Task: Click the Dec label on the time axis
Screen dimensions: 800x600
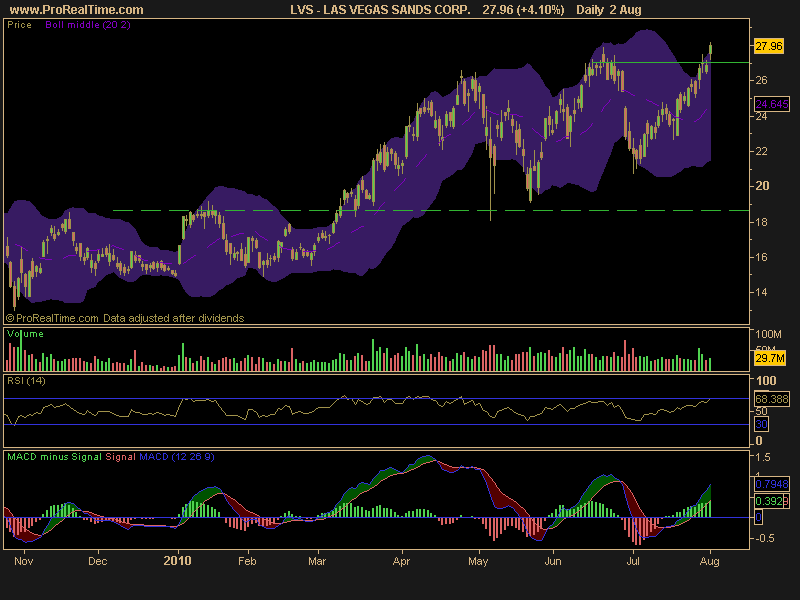Action: tap(97, 561)
